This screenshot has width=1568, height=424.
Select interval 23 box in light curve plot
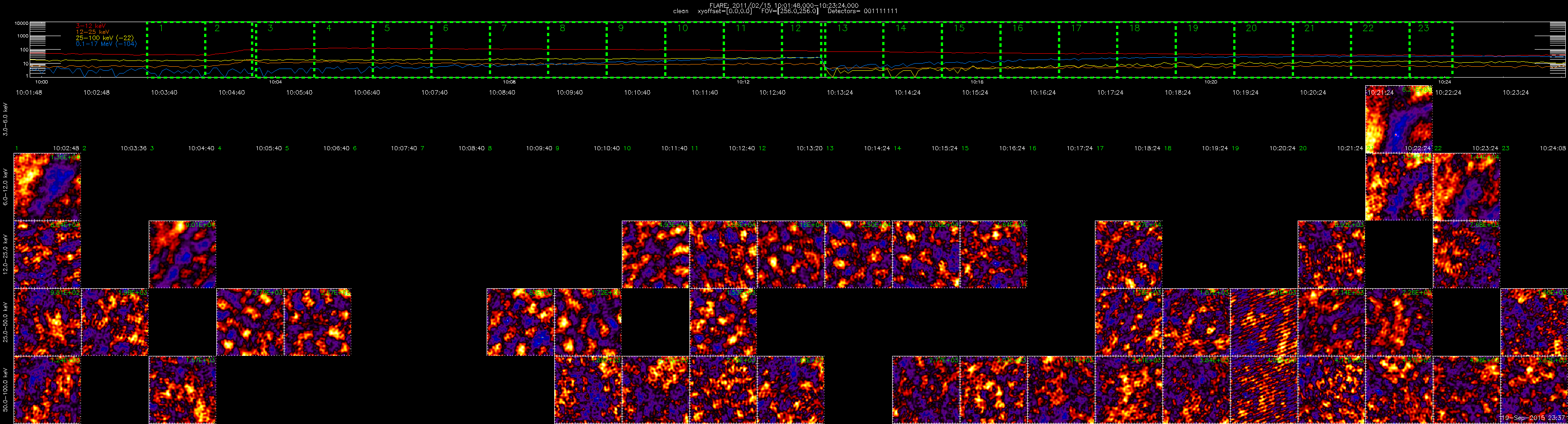click(1431, 50)
